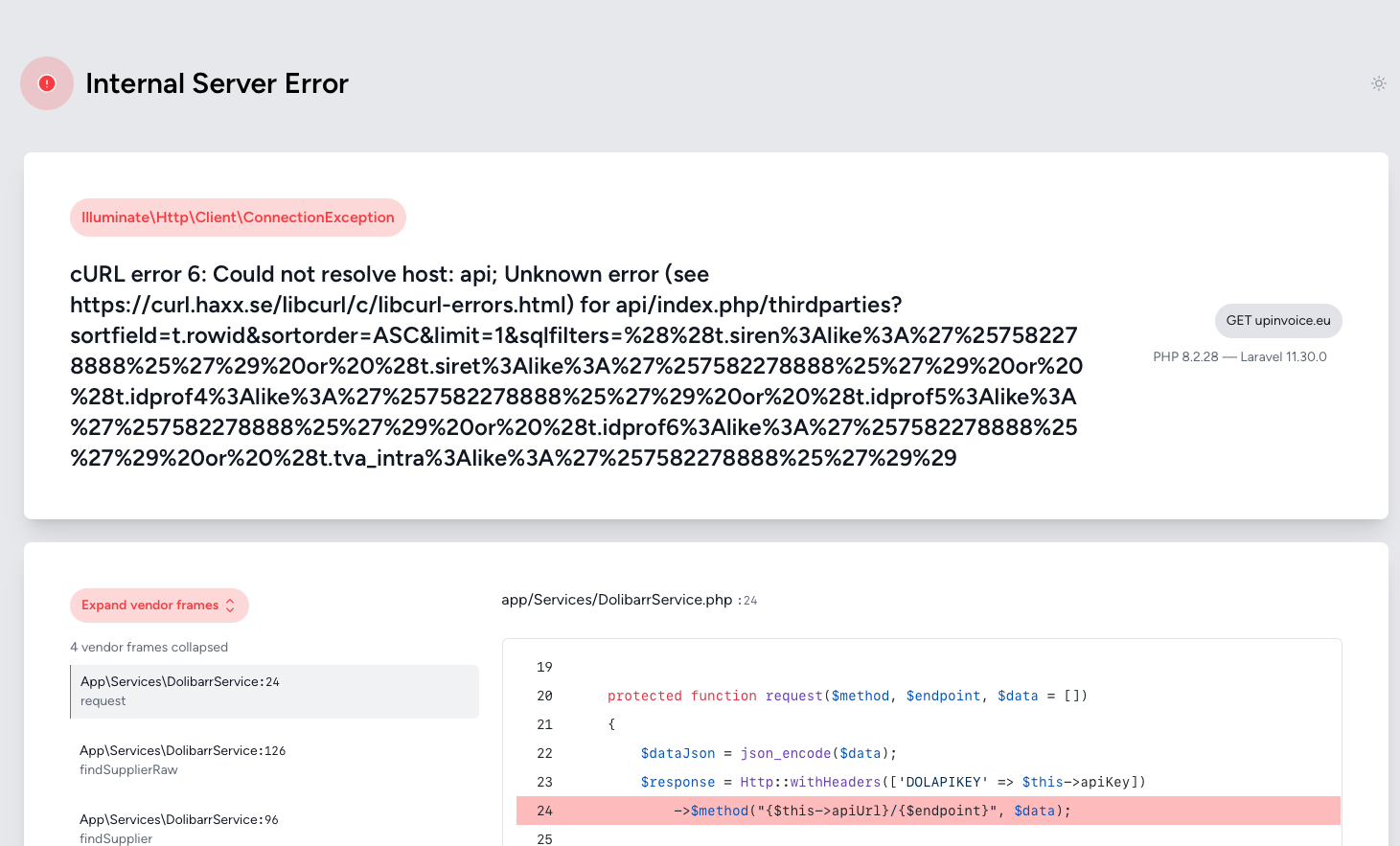The image size is (1400, 846).
Task: Click the line number 19 in code view
Action: tap(544, 667)
